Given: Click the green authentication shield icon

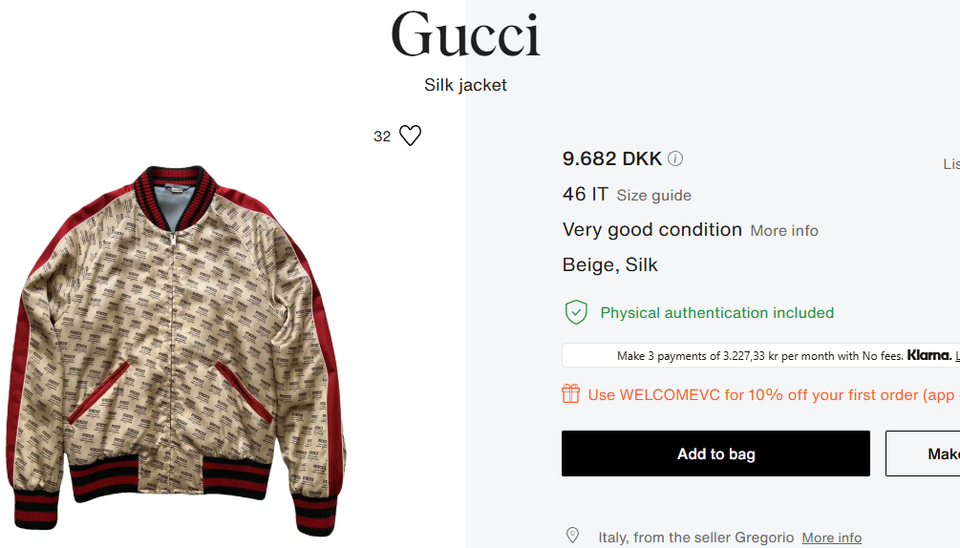Looking at the screenshot, I should 576,312.
